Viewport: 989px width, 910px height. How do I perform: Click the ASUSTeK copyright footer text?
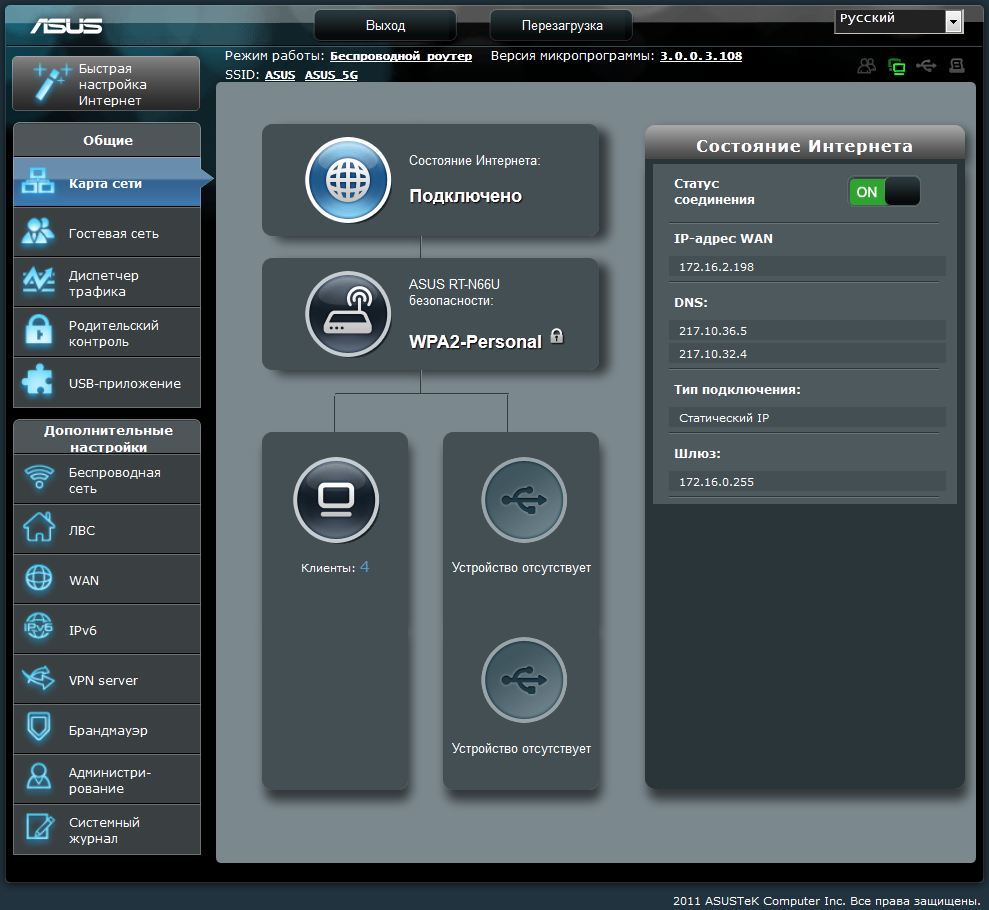[826, 901]
